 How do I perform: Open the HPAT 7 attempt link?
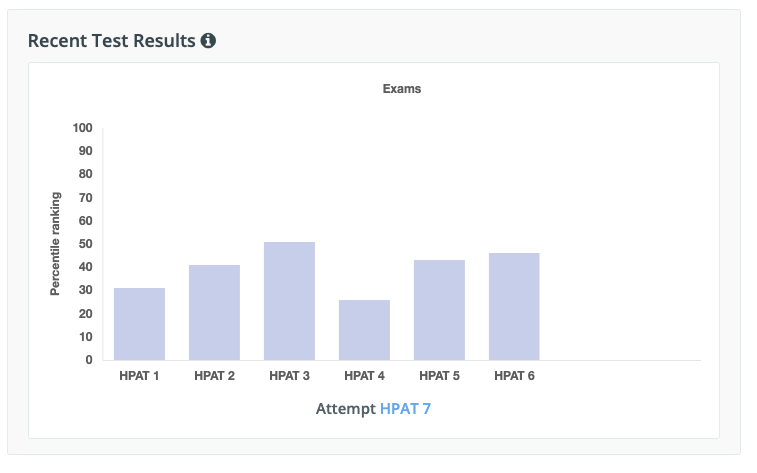coord(405,409)
